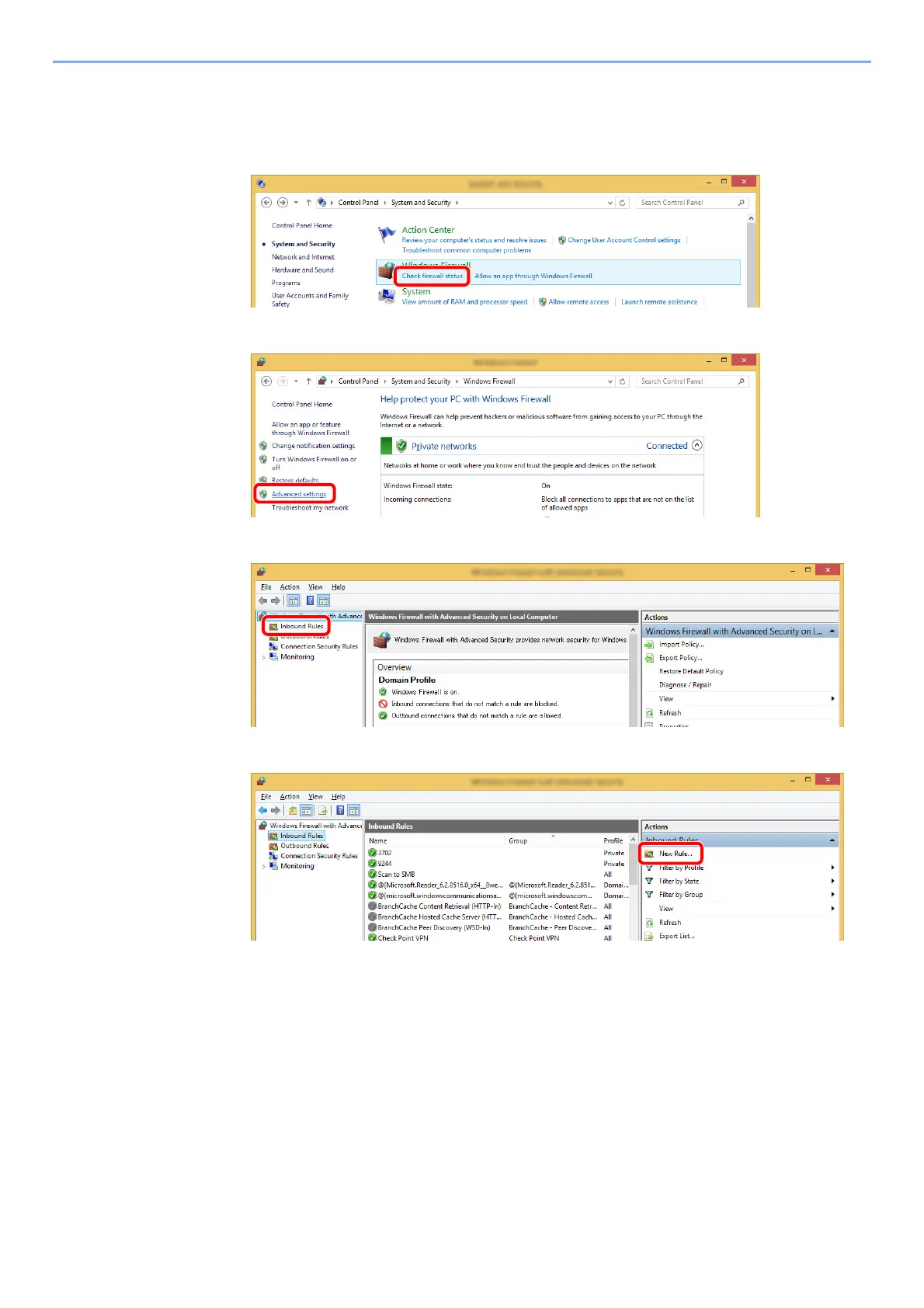
Task: Click Change User Account Control settings
Action: (624, 240)
